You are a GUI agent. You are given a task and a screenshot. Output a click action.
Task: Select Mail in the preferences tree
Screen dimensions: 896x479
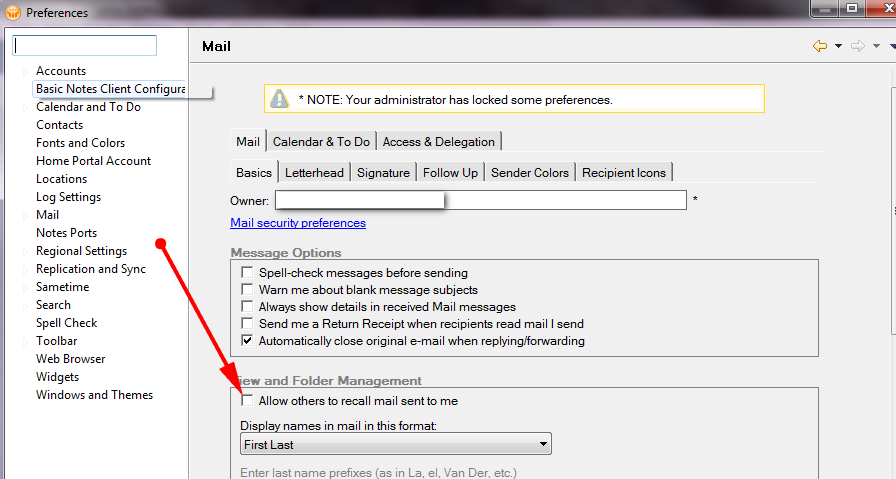[47, 215]
